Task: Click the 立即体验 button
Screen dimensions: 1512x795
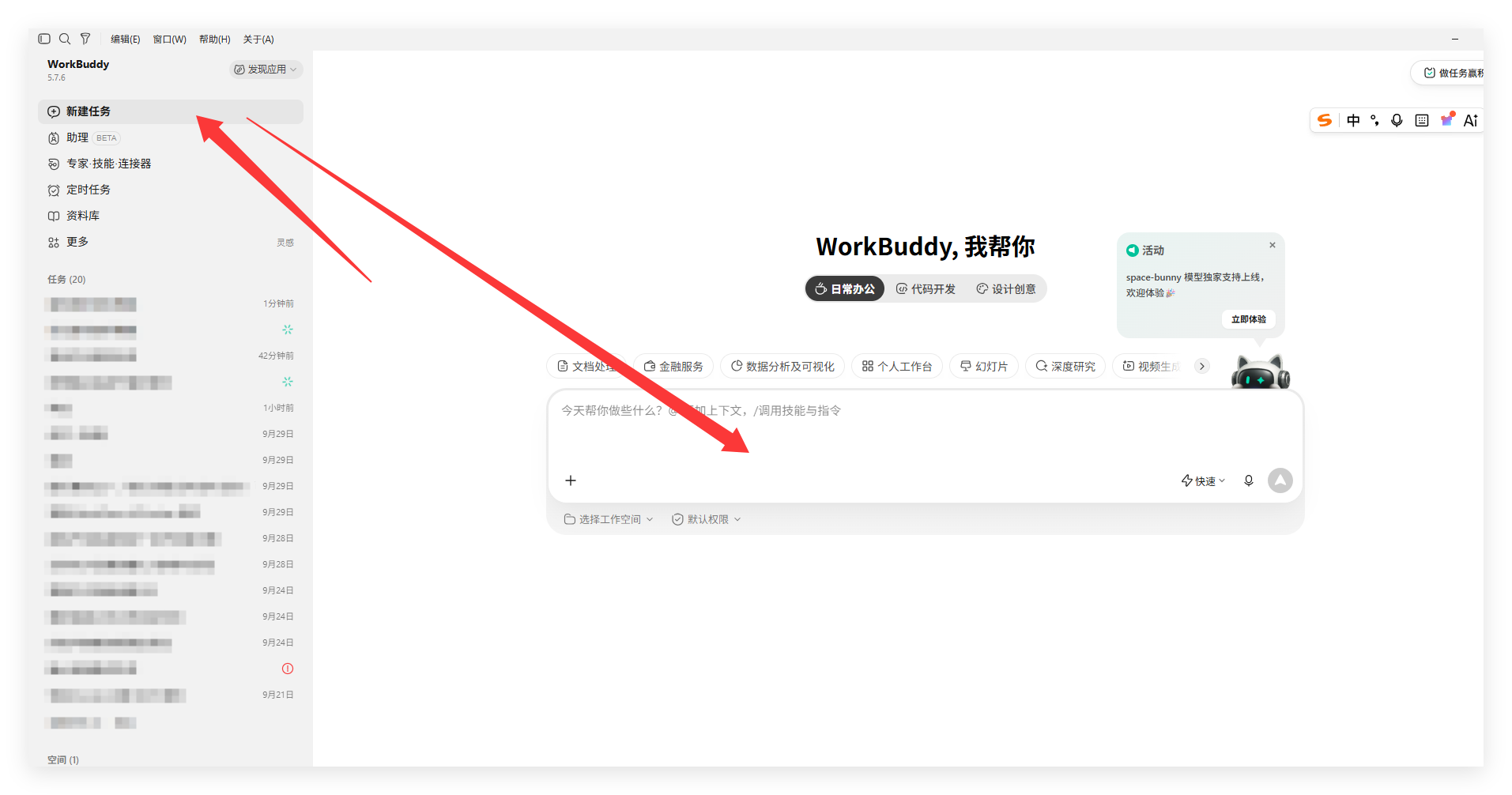Action: coord(1249,319)
